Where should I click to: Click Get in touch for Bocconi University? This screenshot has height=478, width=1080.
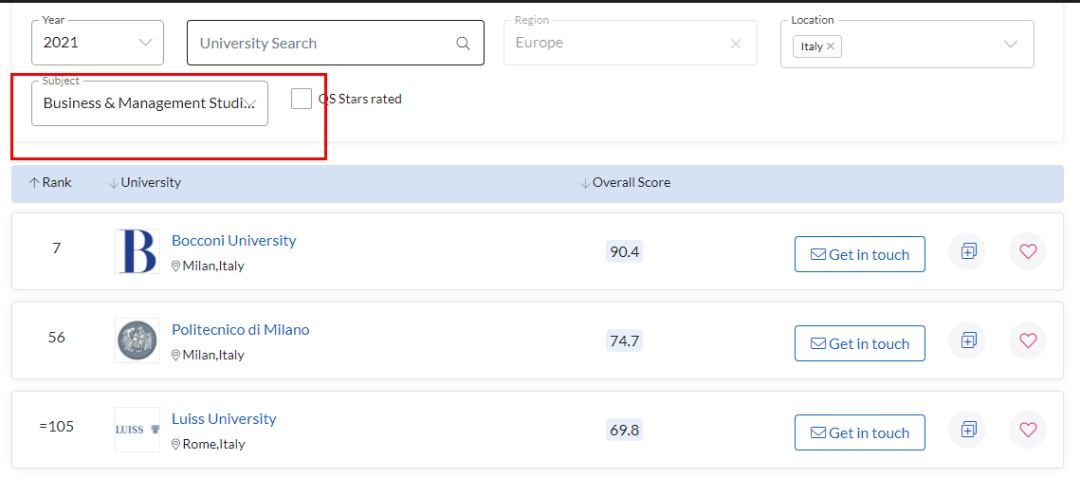point(860,254)
